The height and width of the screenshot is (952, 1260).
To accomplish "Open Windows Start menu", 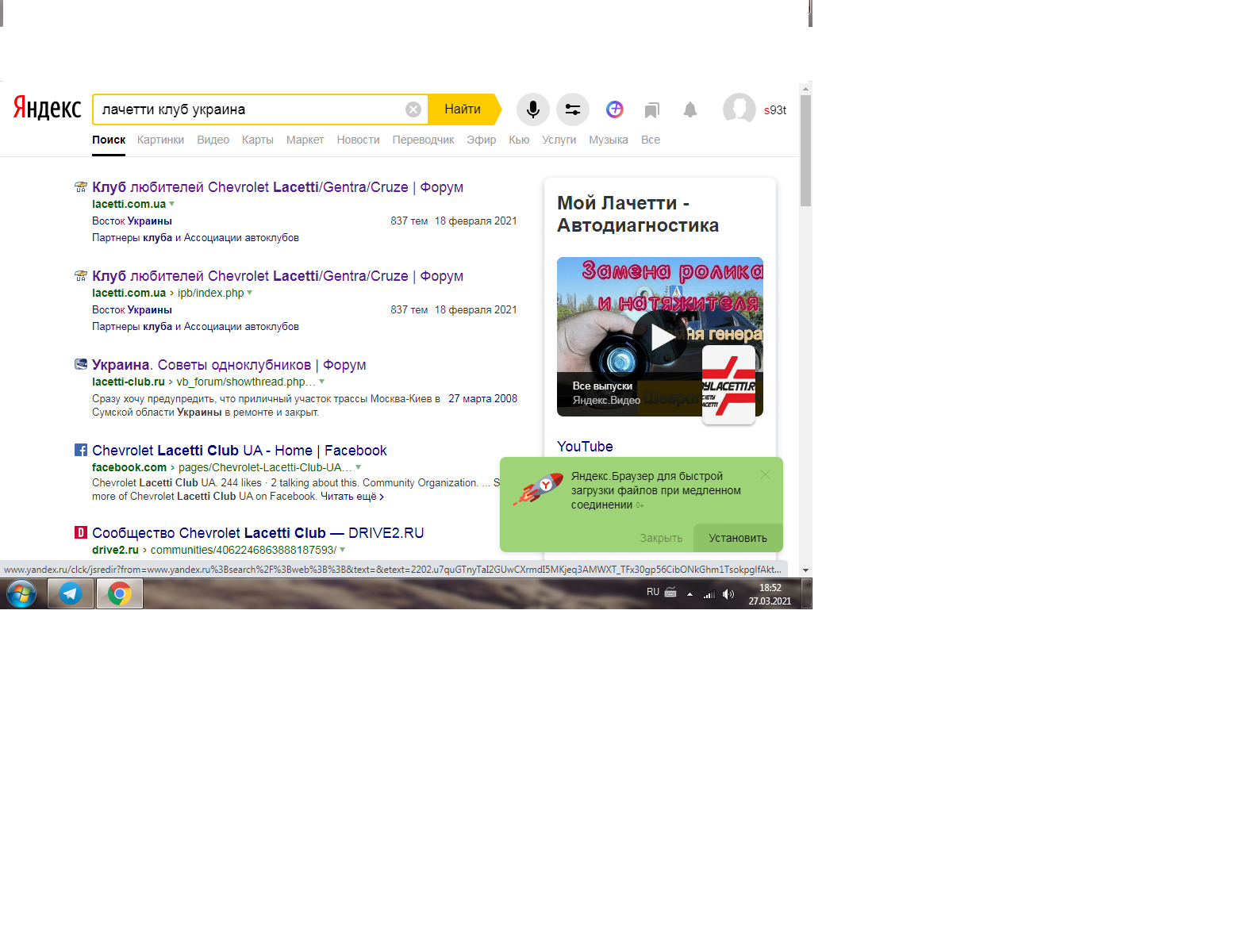I will pos(21,593).
